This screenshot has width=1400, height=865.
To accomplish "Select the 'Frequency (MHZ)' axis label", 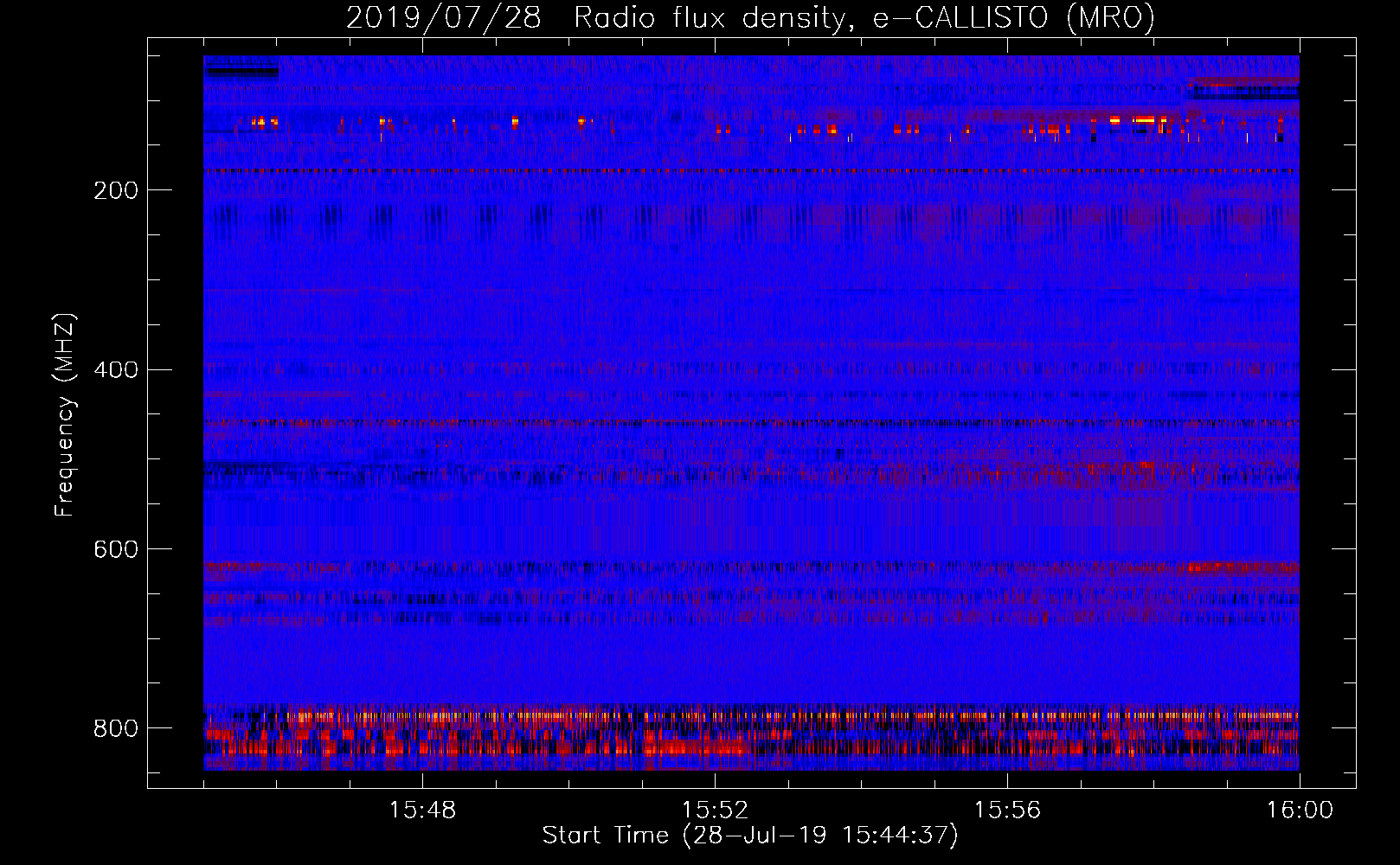I will pos(64,415).
